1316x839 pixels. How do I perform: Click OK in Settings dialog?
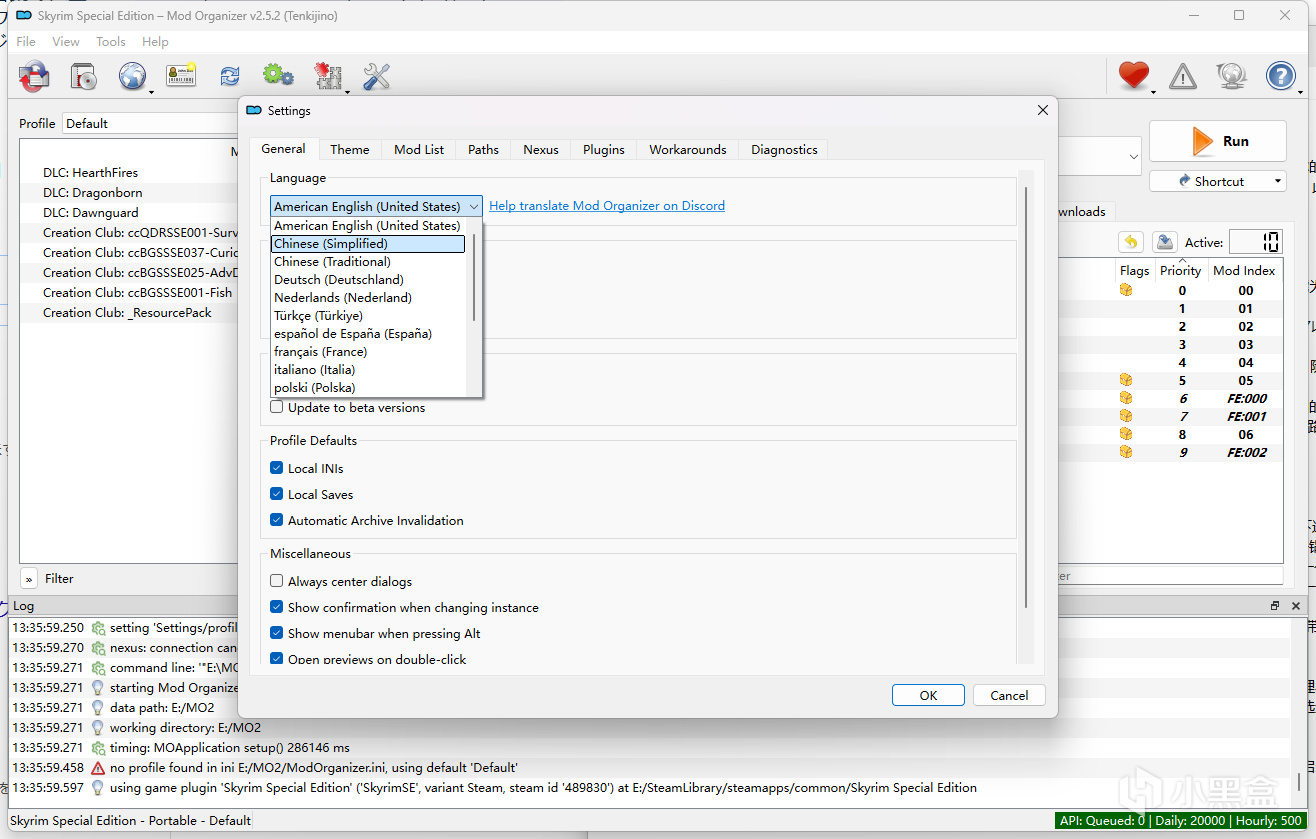pos(928,695)
